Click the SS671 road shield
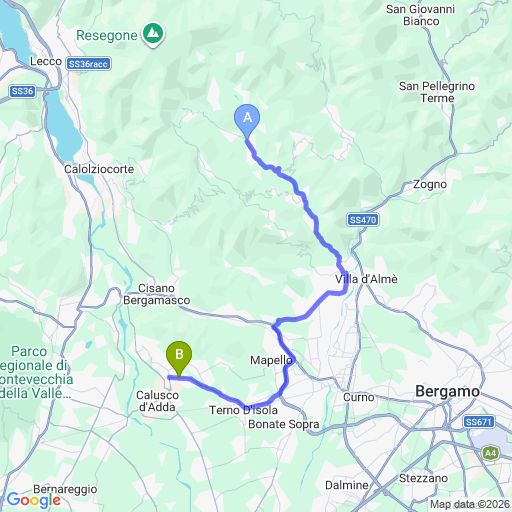The image size is (512, 512). point(479,422)
